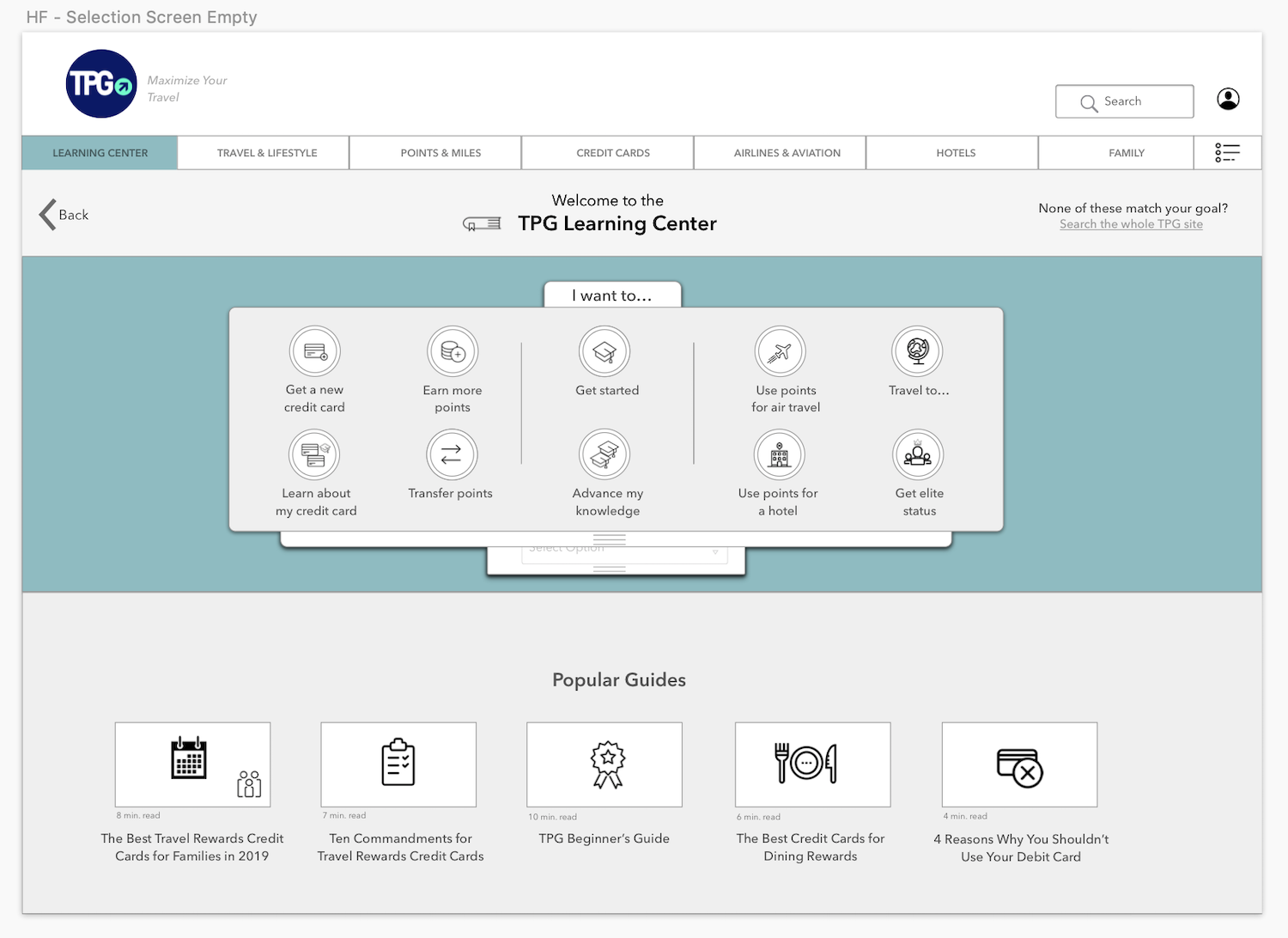Click the 10 min. read label

[x=553, y=817]
